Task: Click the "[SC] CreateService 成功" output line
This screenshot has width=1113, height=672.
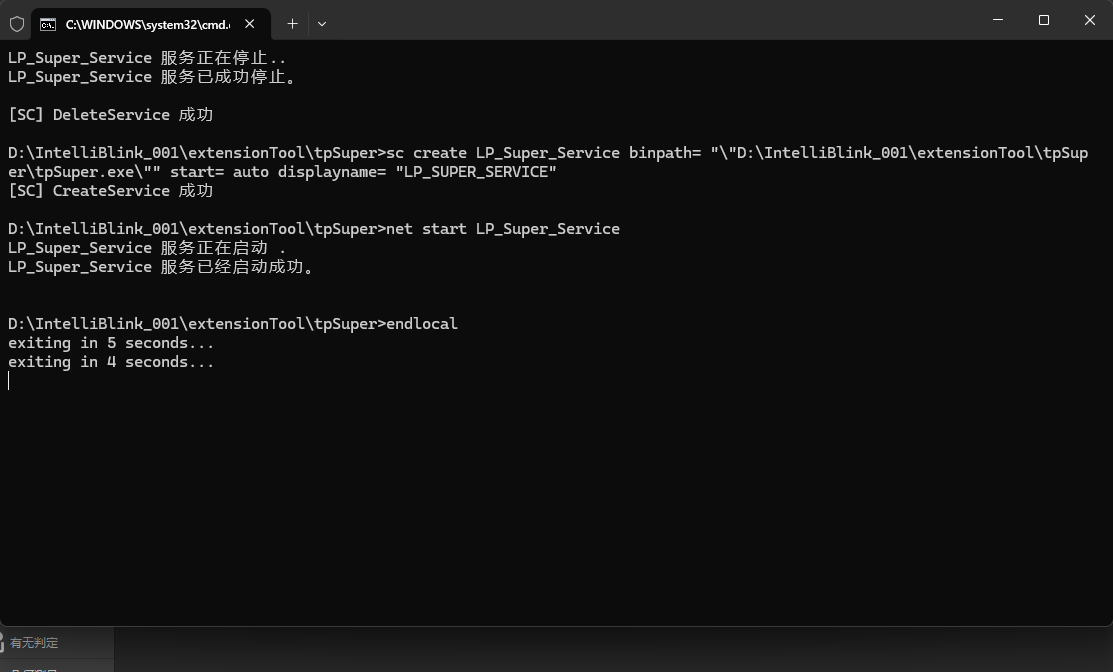Action: tap(111, 191)
